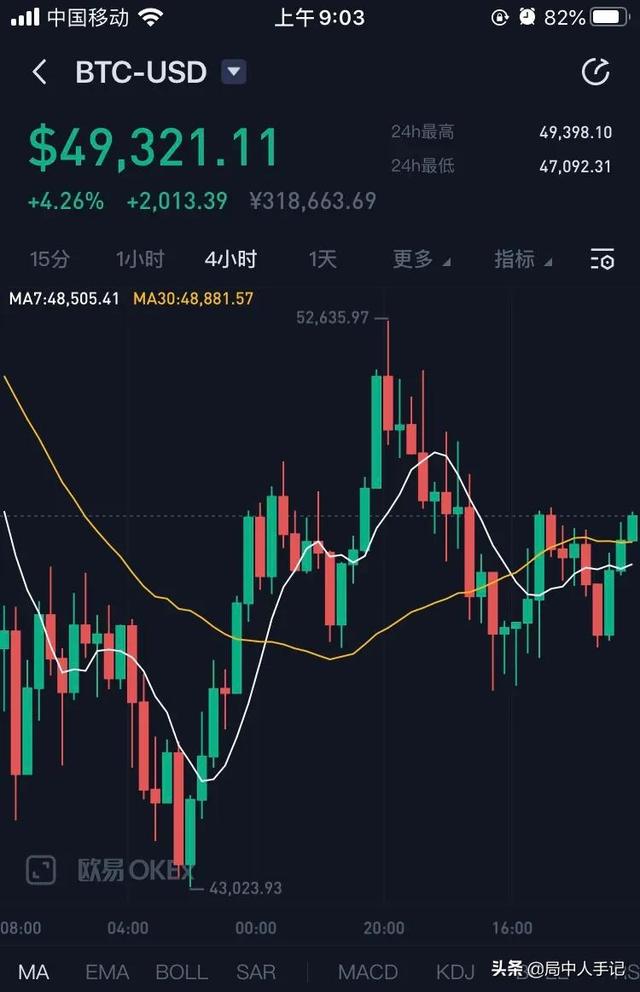Show the KDJ sub-indicator
This screenshot has height=992, width=640.
457,971
